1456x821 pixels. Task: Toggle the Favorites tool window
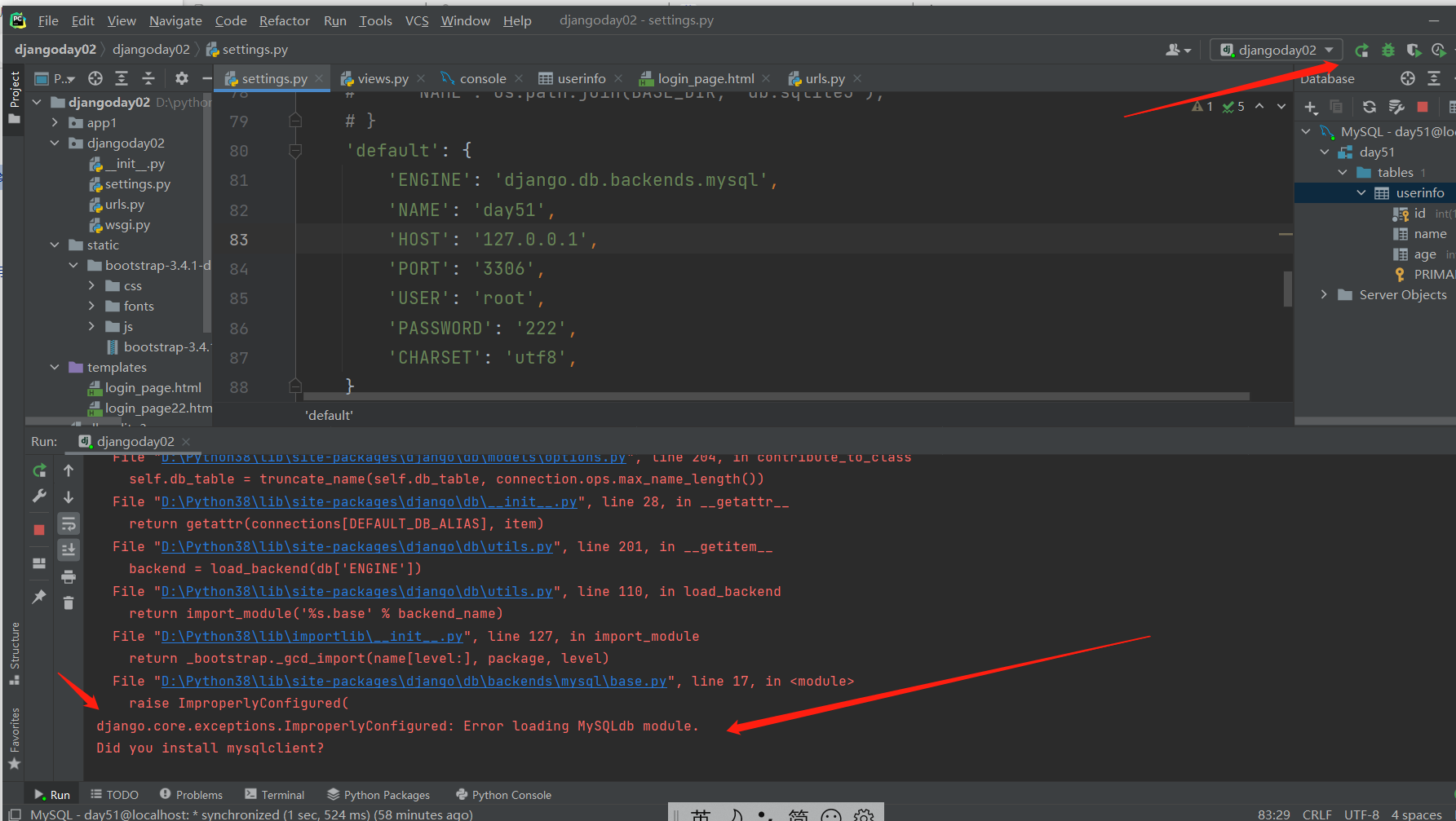(x=14, y=739)
